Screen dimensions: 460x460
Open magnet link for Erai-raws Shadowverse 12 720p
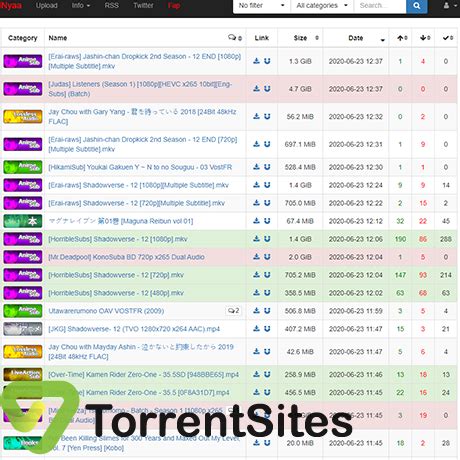267,203
